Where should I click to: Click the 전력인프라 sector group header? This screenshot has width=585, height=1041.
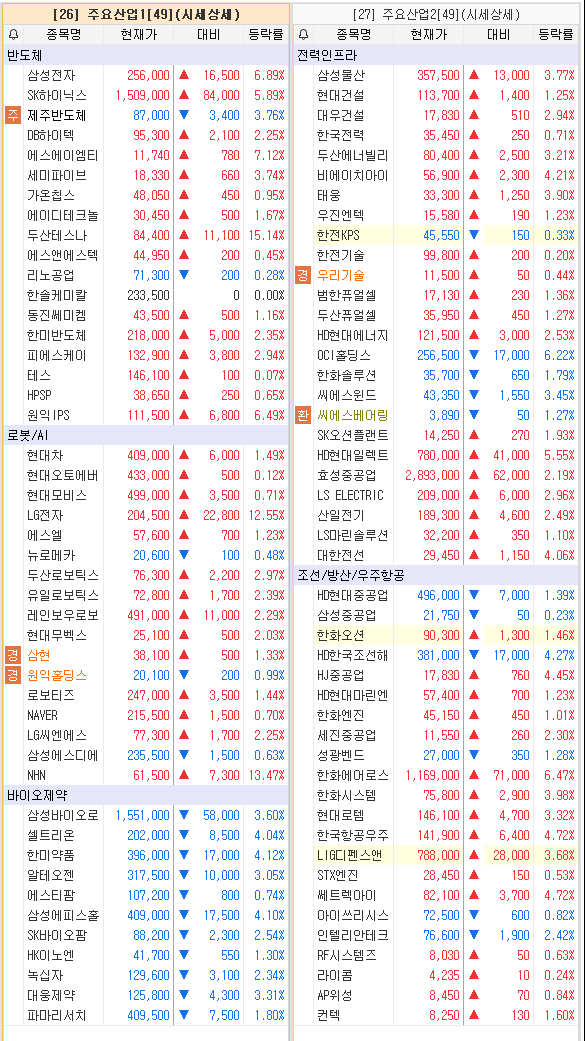436,54
